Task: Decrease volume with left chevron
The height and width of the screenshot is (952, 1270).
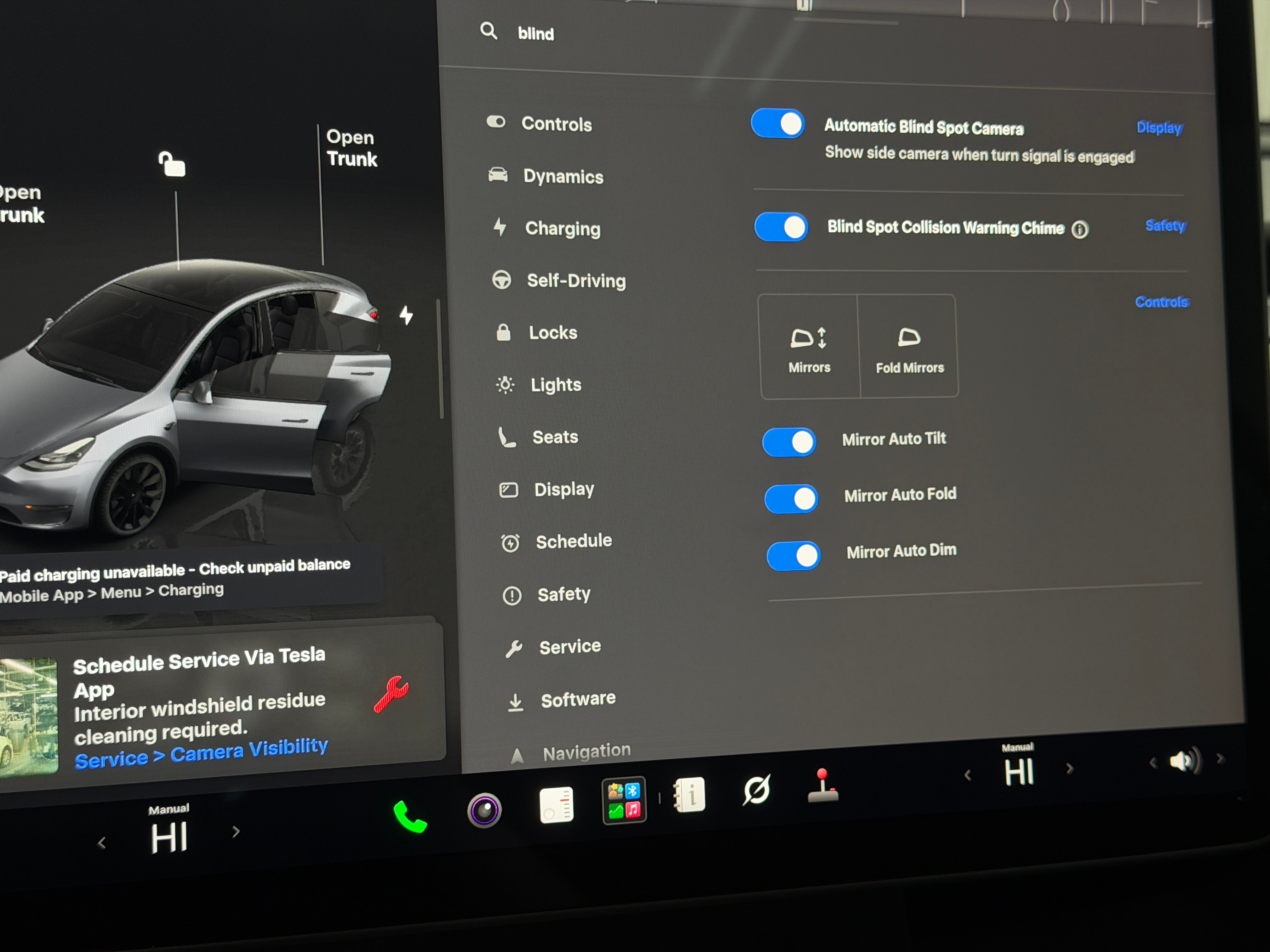Action: click(x=1153, y=762)
